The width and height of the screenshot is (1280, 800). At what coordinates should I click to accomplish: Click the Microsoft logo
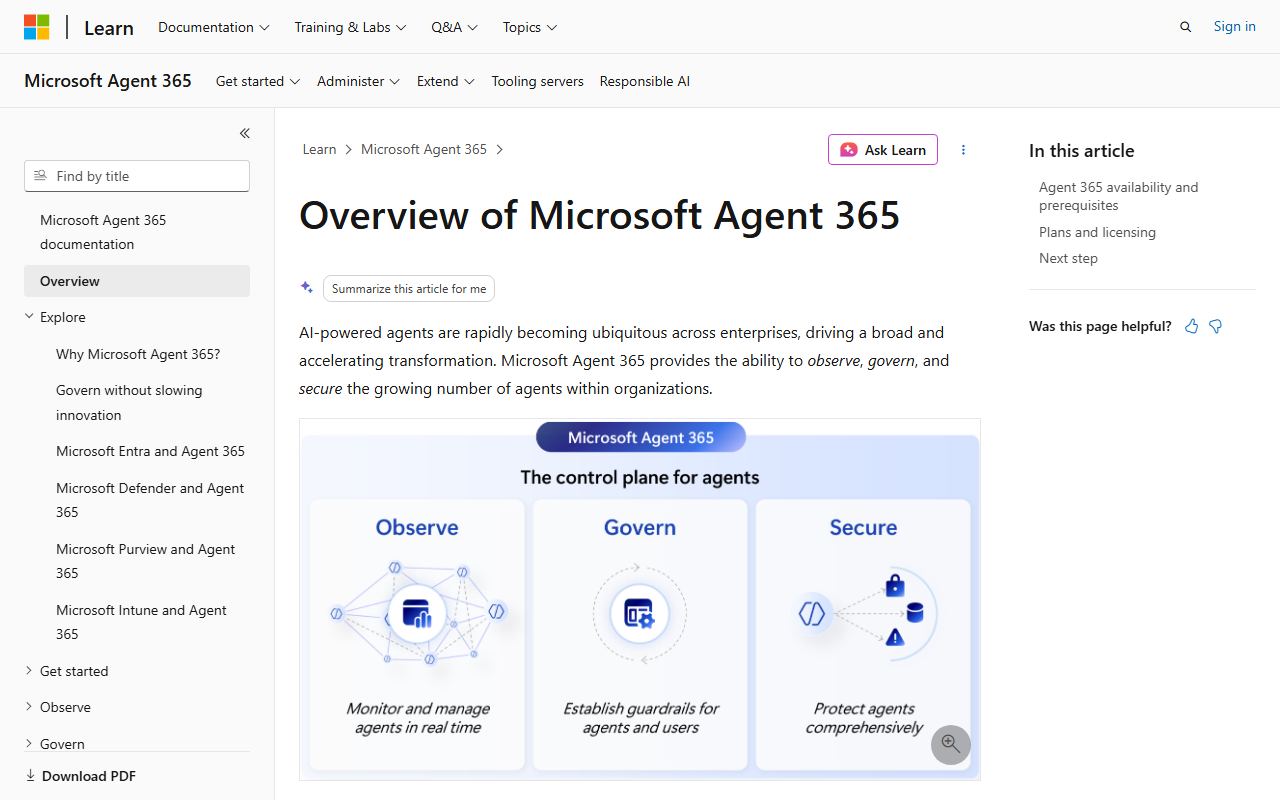tap(37, 27)
